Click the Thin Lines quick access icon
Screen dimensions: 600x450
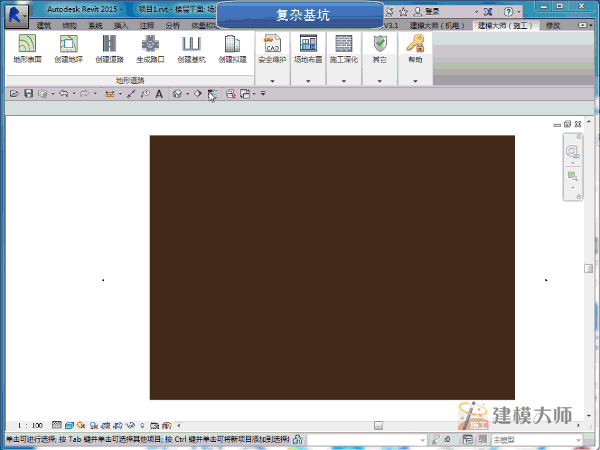[x=212, y=93]
